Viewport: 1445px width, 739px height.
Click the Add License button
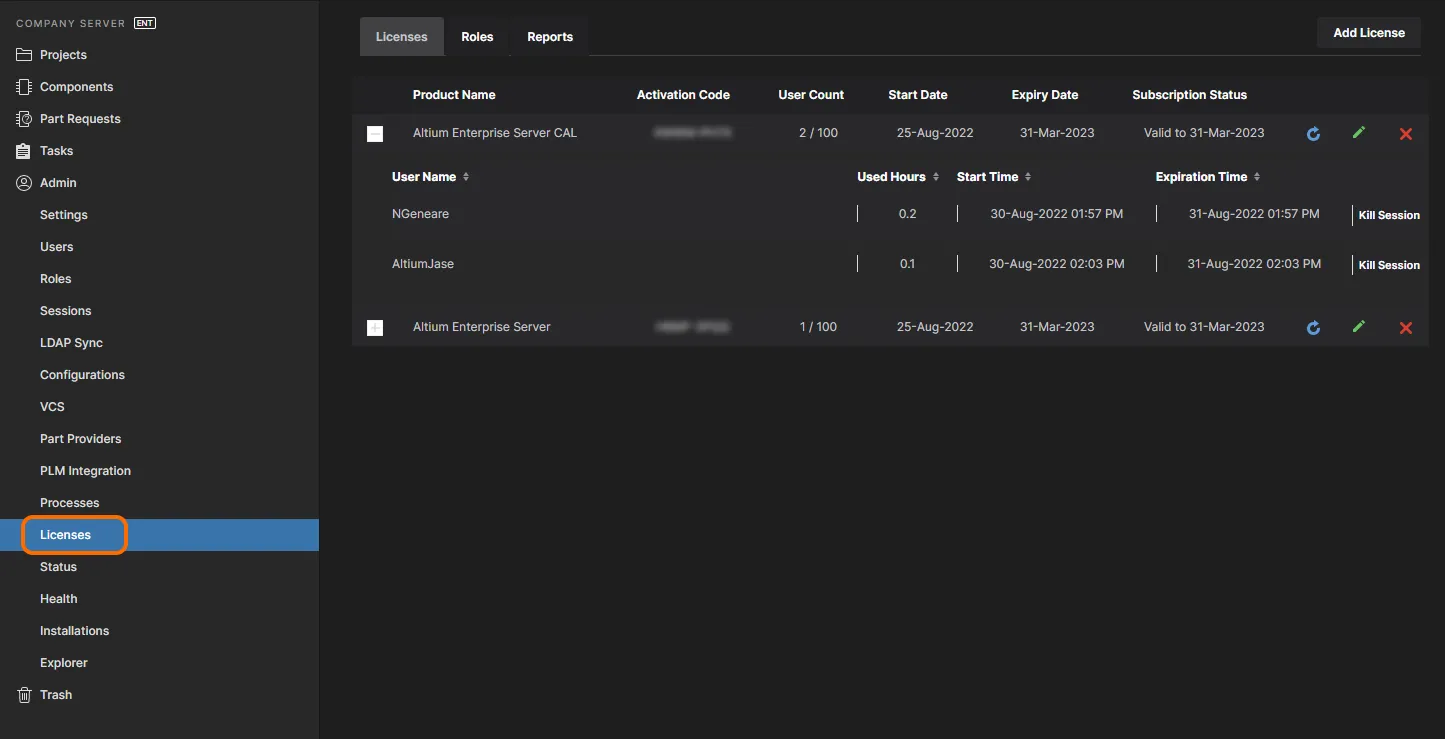pos(1369,33)
